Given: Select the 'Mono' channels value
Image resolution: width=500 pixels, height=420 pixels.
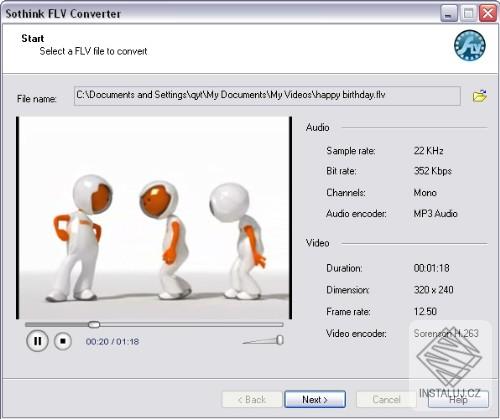Looking at the screenshot, I should (x=425, y=192).
